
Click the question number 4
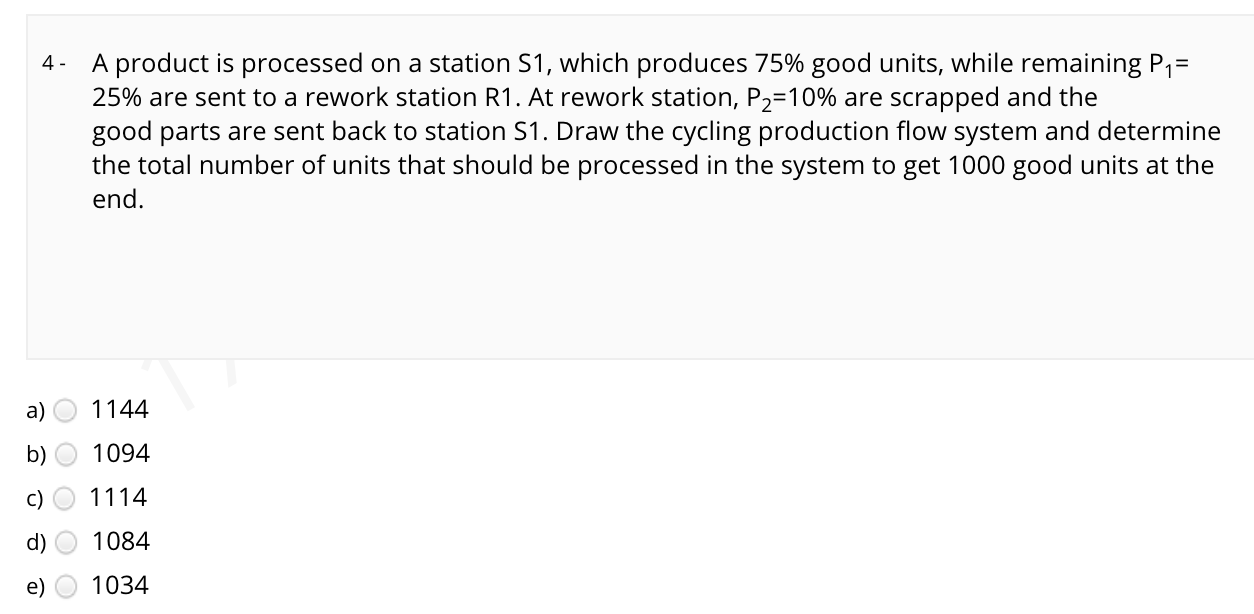[49, 63]
